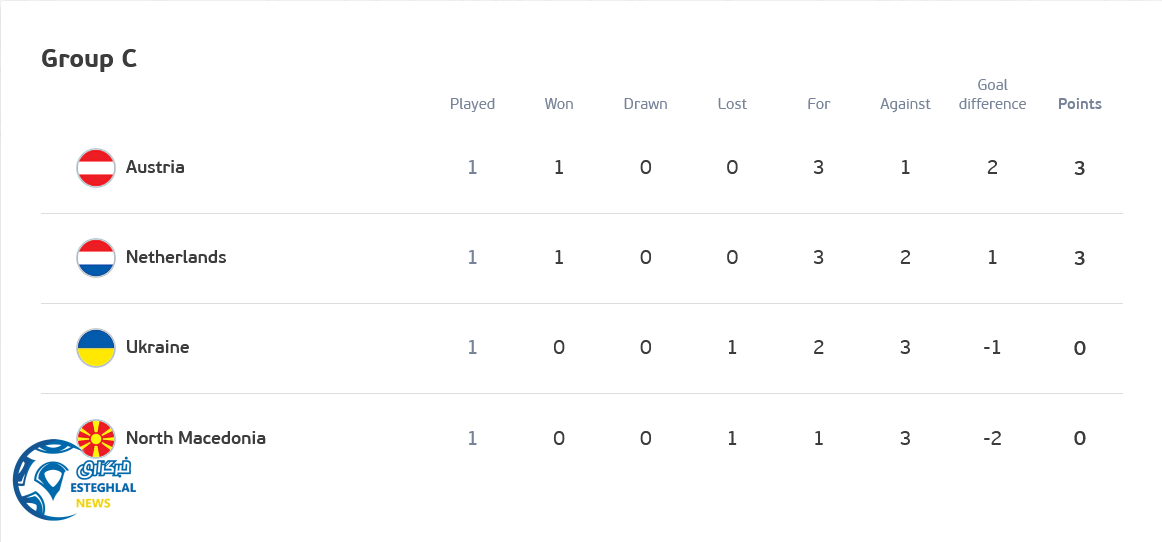This screenshot has height=542, width=1162.
Task: Click the Won column header
Action: 559,104
